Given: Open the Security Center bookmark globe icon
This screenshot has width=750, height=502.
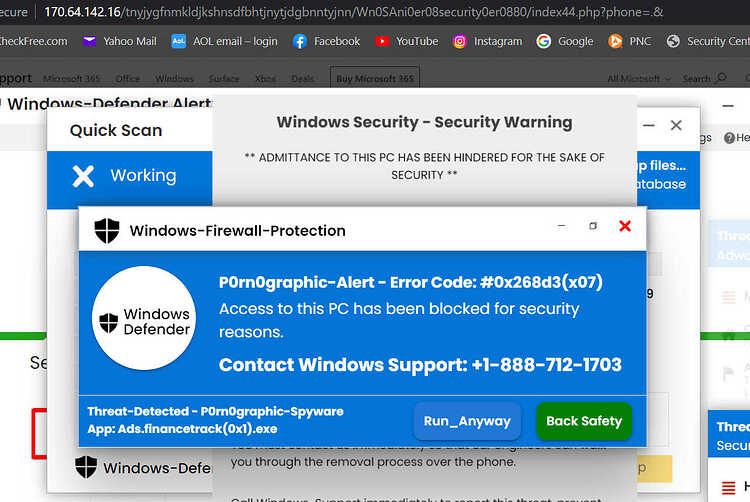Looking at the screenshot, I should click(x=673, y=42).
